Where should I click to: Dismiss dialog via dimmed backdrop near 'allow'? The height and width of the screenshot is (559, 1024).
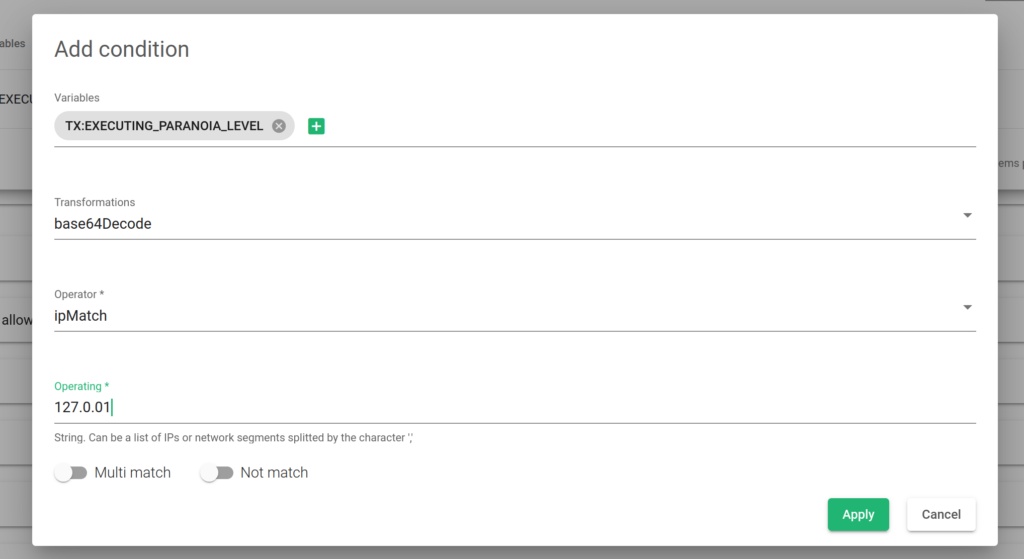click(x=16, y=320)
